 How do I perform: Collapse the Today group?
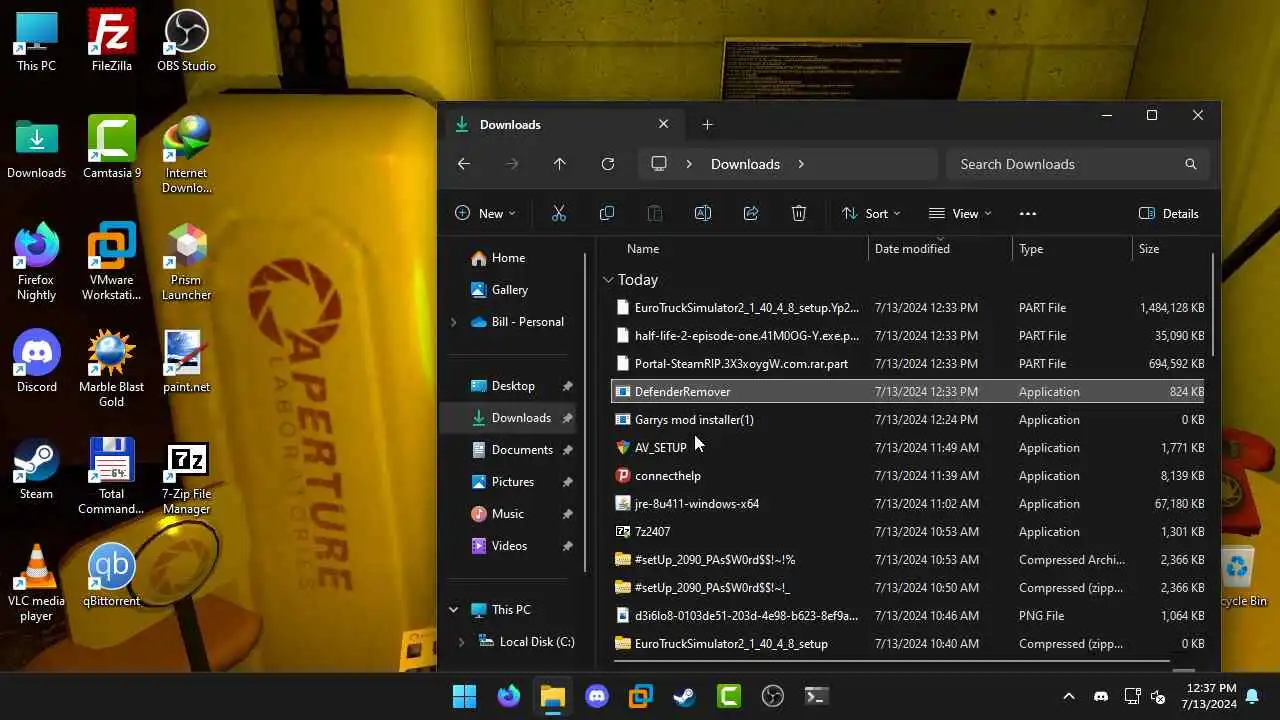(608, 280)
